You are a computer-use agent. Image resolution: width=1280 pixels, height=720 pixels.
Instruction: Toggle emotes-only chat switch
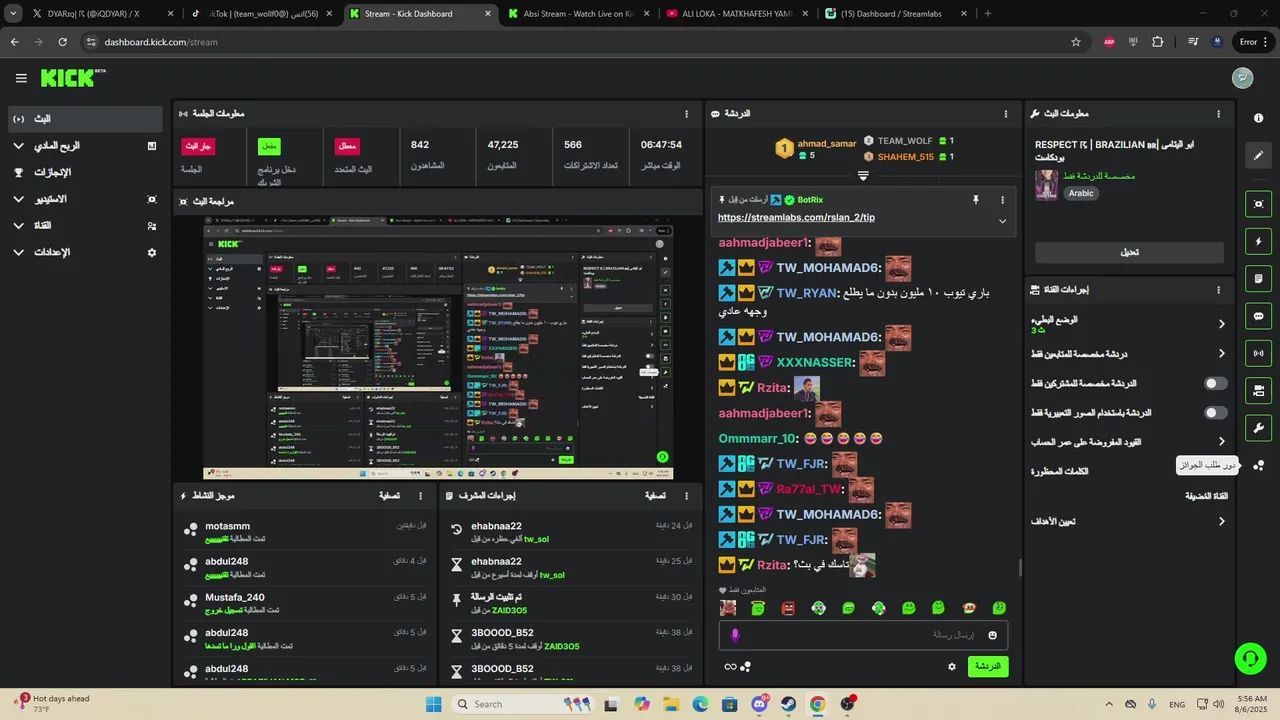coord(1215,413)
